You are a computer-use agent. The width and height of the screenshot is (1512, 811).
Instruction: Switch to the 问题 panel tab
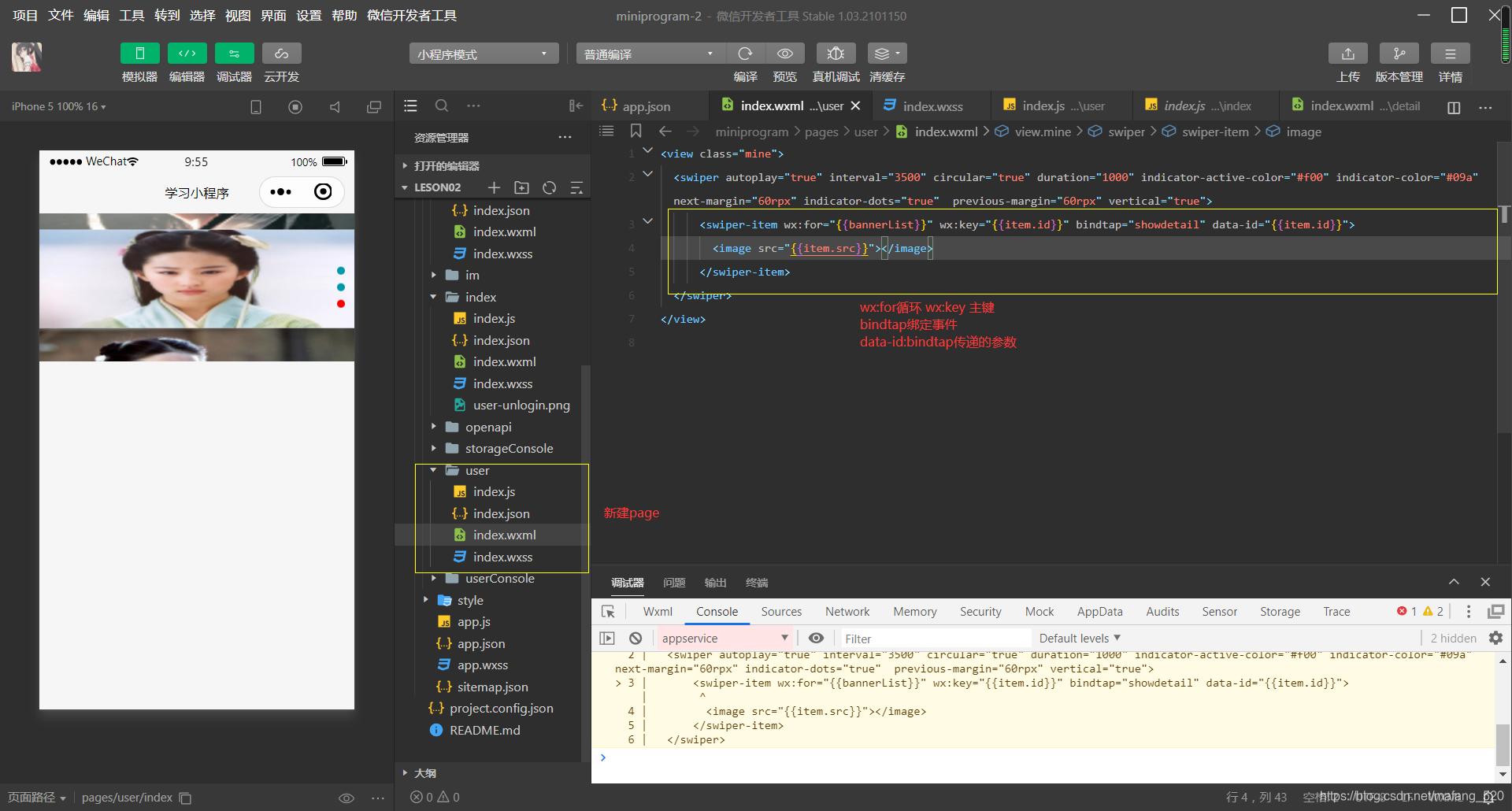(x=674, y=583)
